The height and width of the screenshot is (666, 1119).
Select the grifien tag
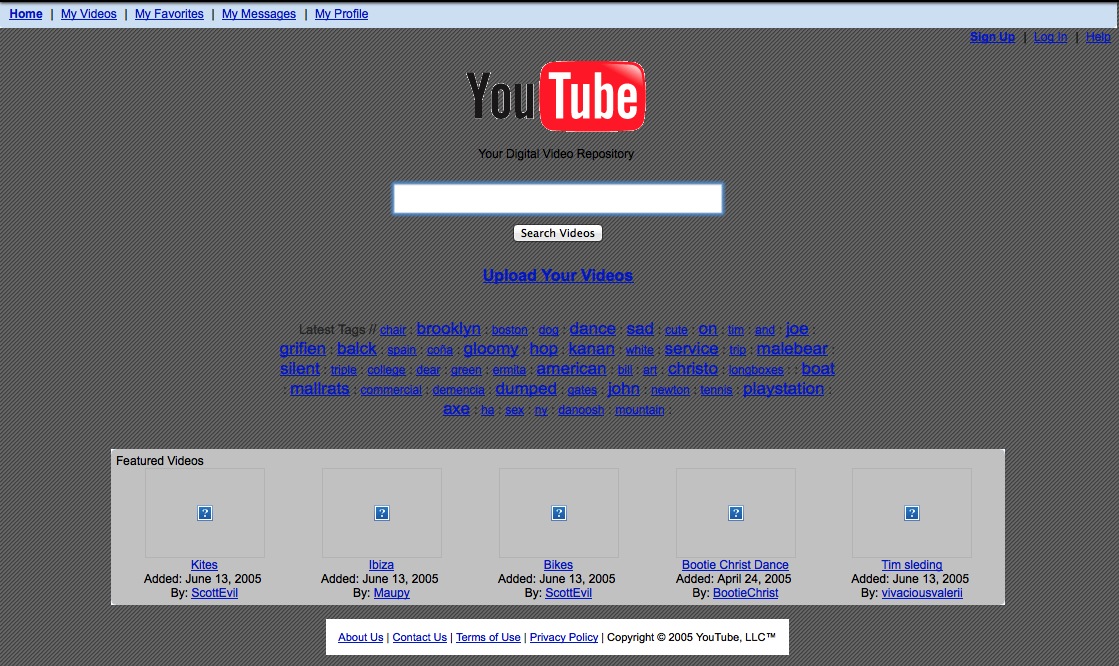pyautogui.click(x=303, y=348)
